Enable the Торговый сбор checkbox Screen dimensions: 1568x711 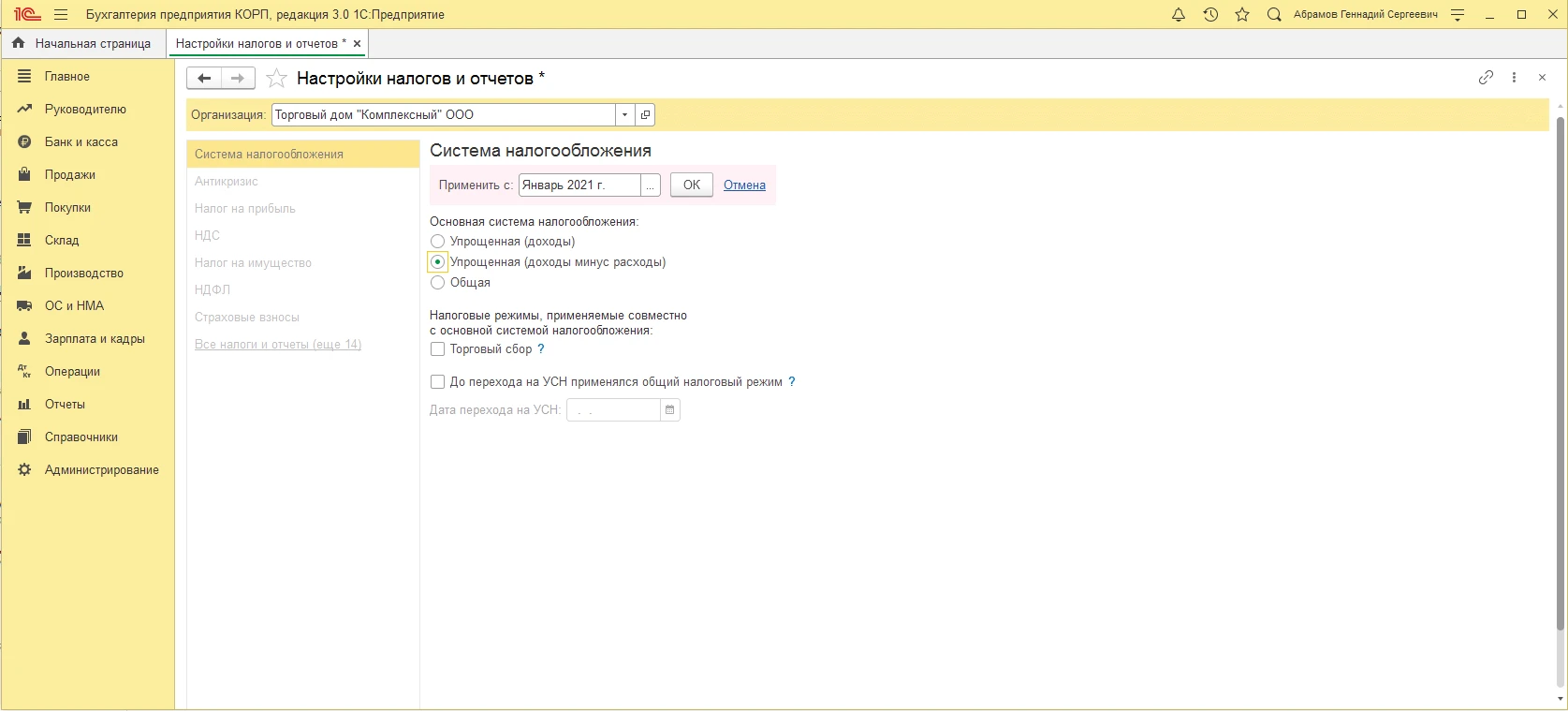tap(437, 349)
